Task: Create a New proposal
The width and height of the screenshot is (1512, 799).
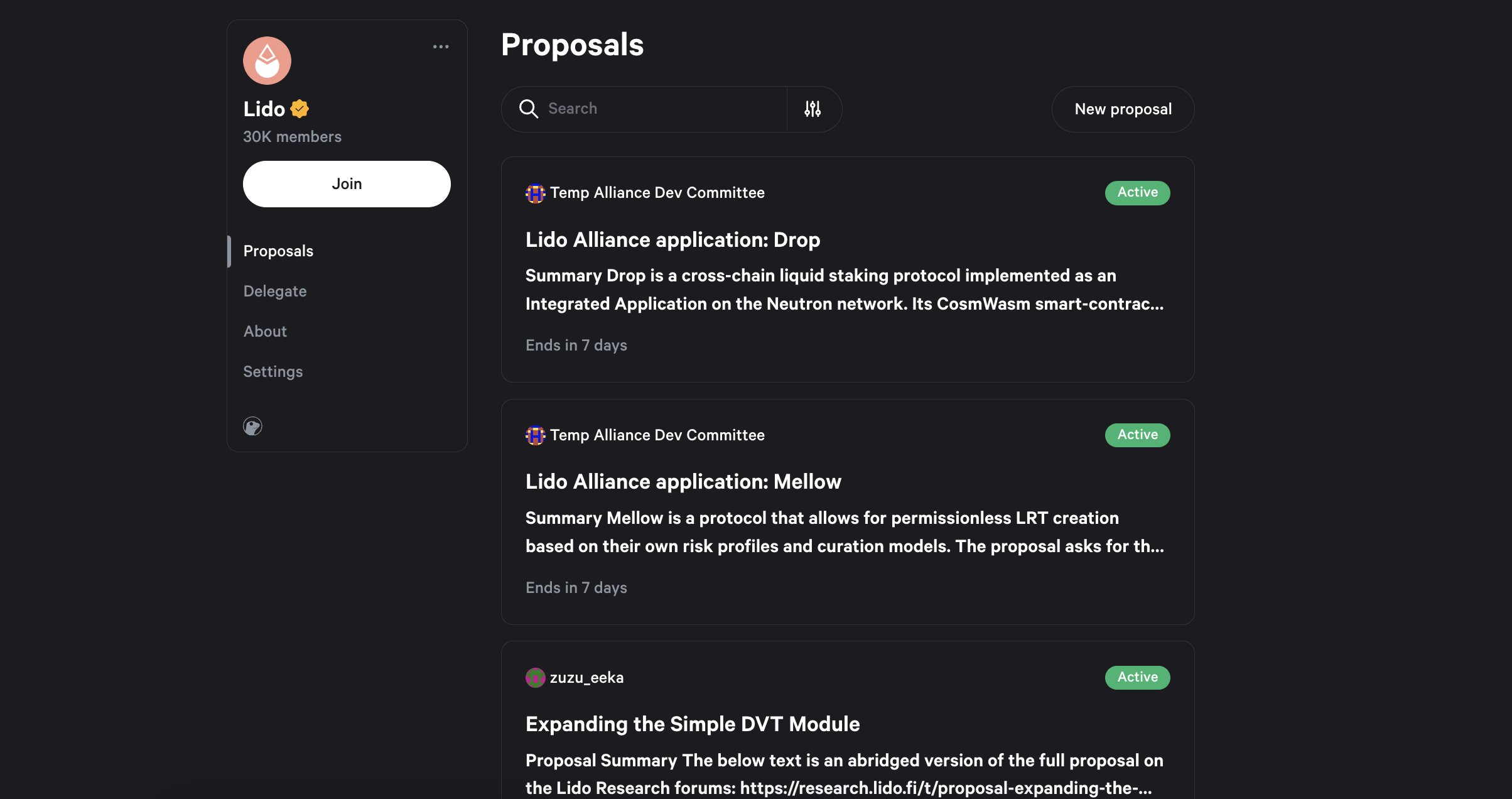Action: (x=1123, y=109)
